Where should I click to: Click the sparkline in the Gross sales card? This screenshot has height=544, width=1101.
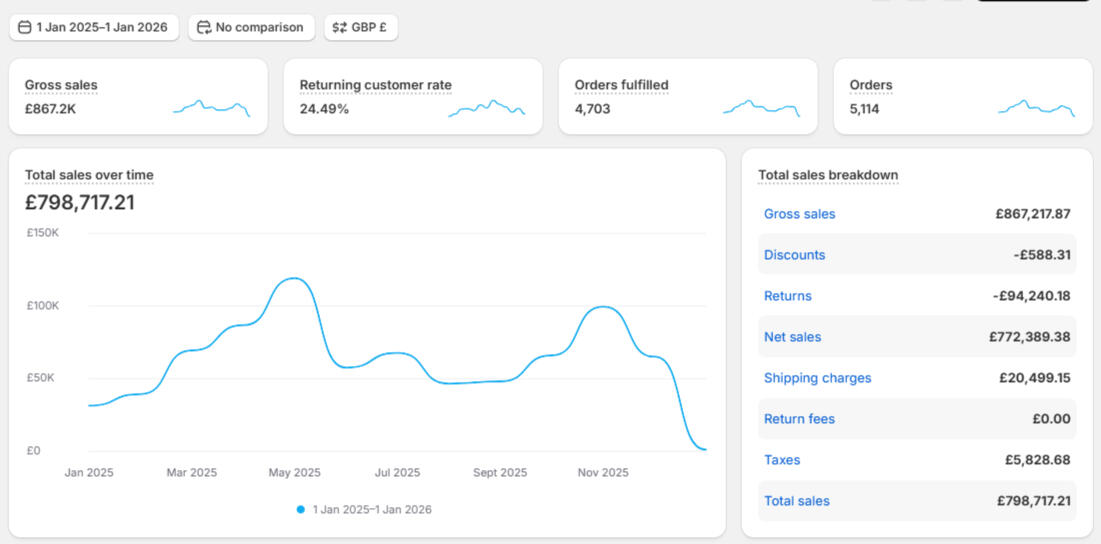pyautogui.click(x=211, y=108)
